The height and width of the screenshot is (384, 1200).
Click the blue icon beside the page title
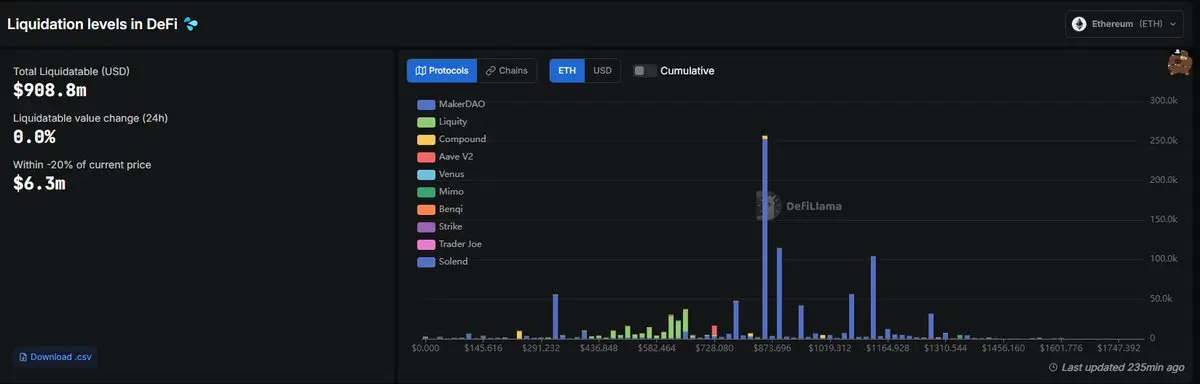191,24
